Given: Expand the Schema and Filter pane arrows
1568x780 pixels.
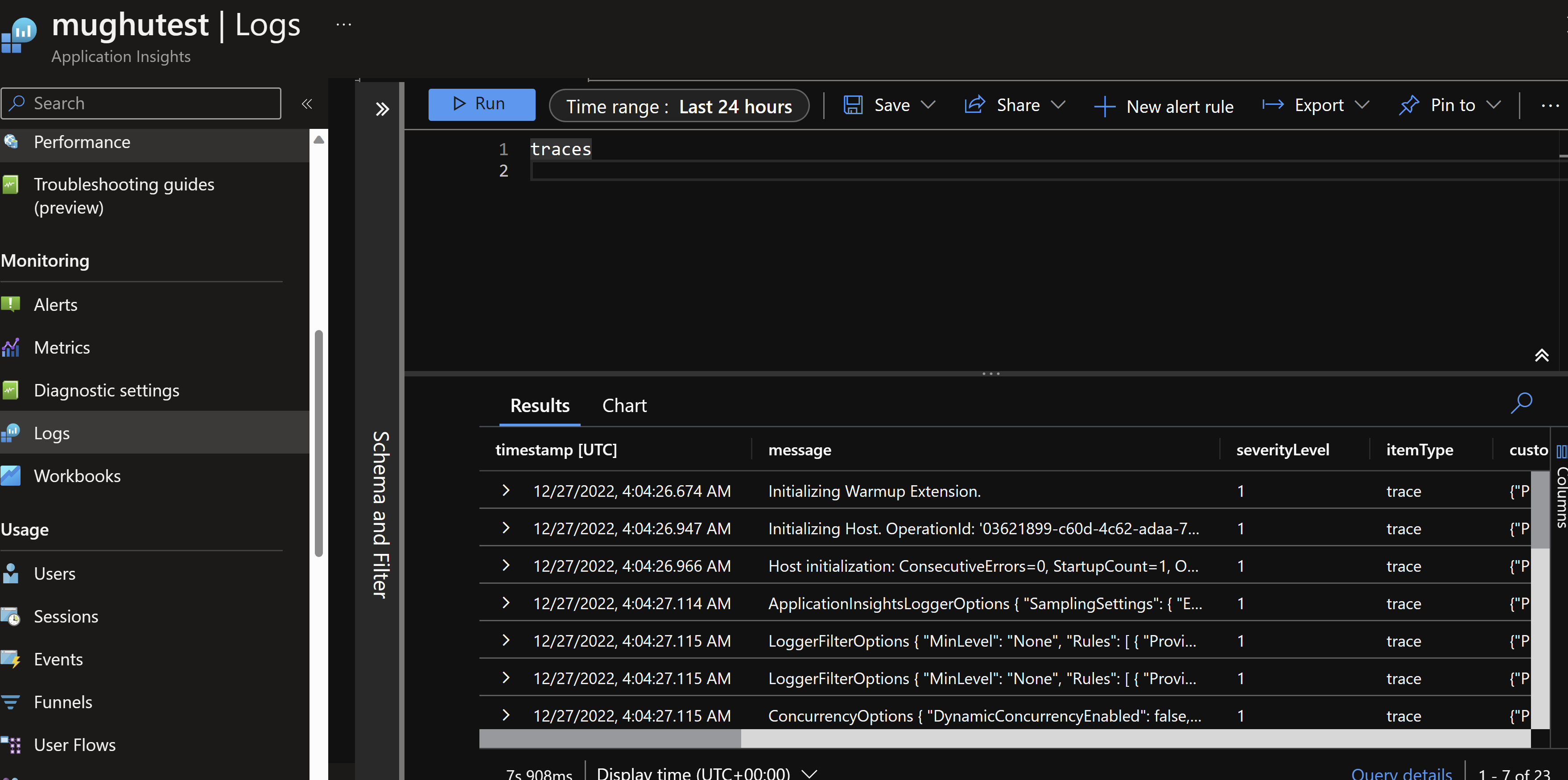Looking at the screenshot, I should pos(382,109).
